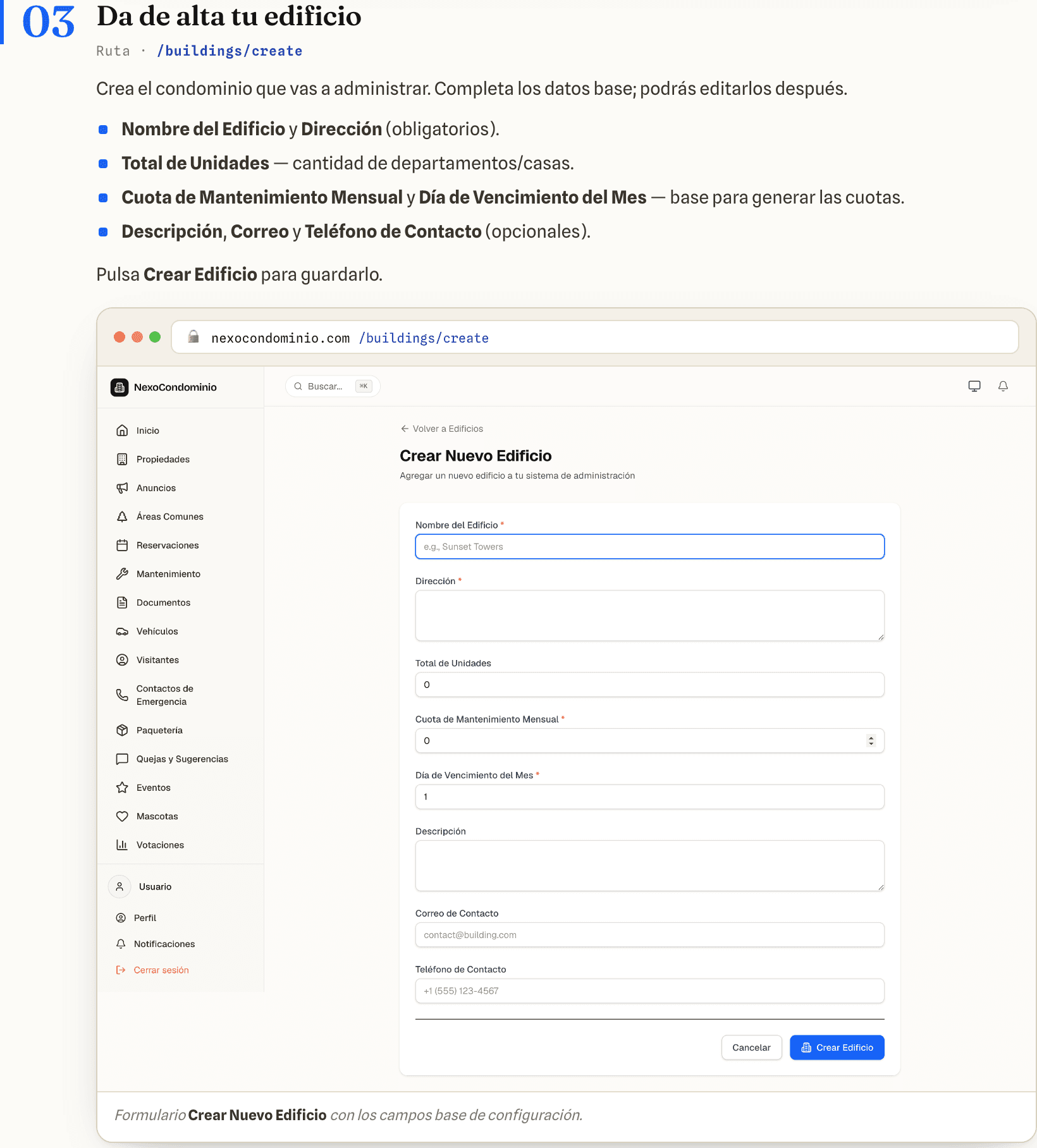Click the Documentos file icon

coord(122,602)
